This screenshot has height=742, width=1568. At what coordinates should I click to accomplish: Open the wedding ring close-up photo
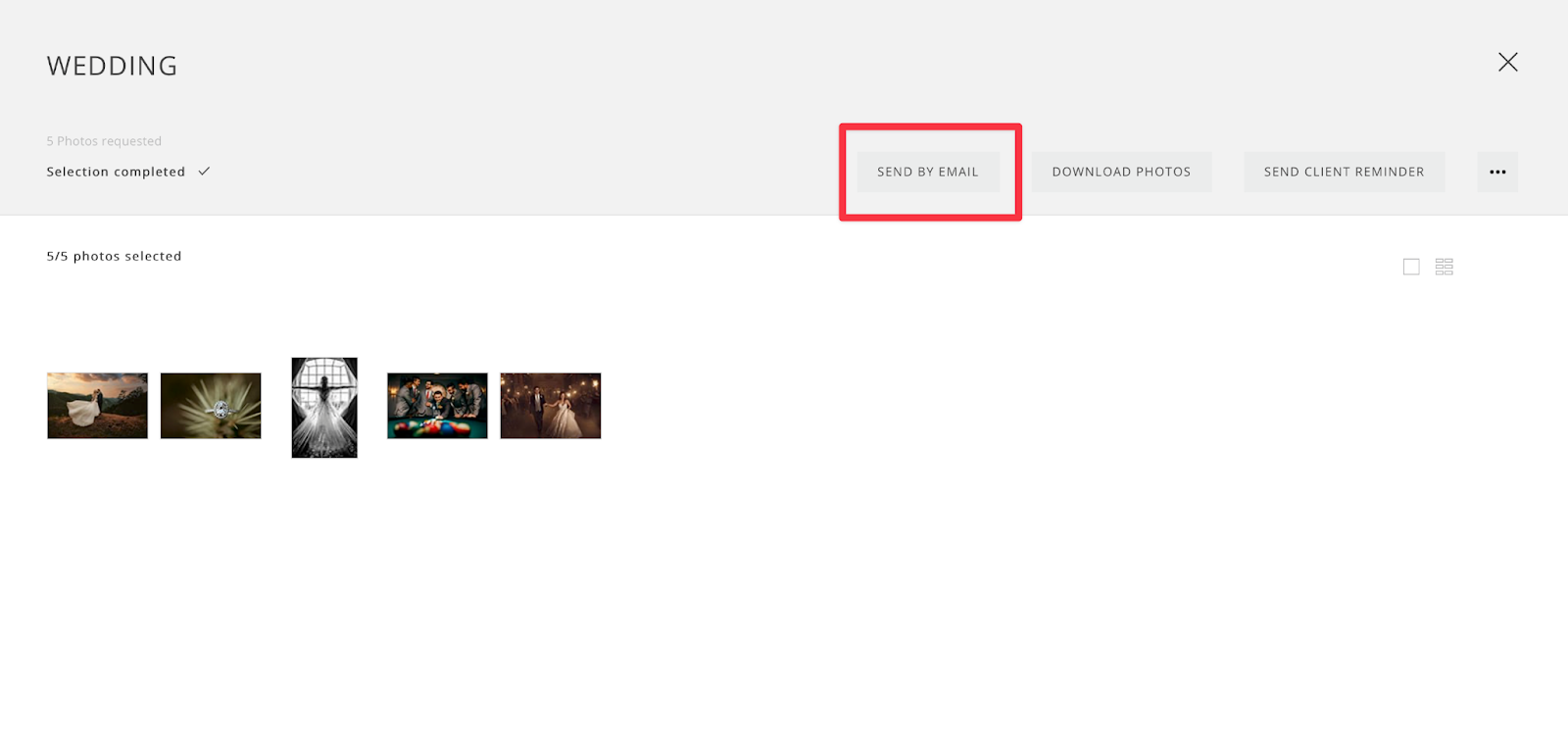pyautogui.click(x=211, y=406)
